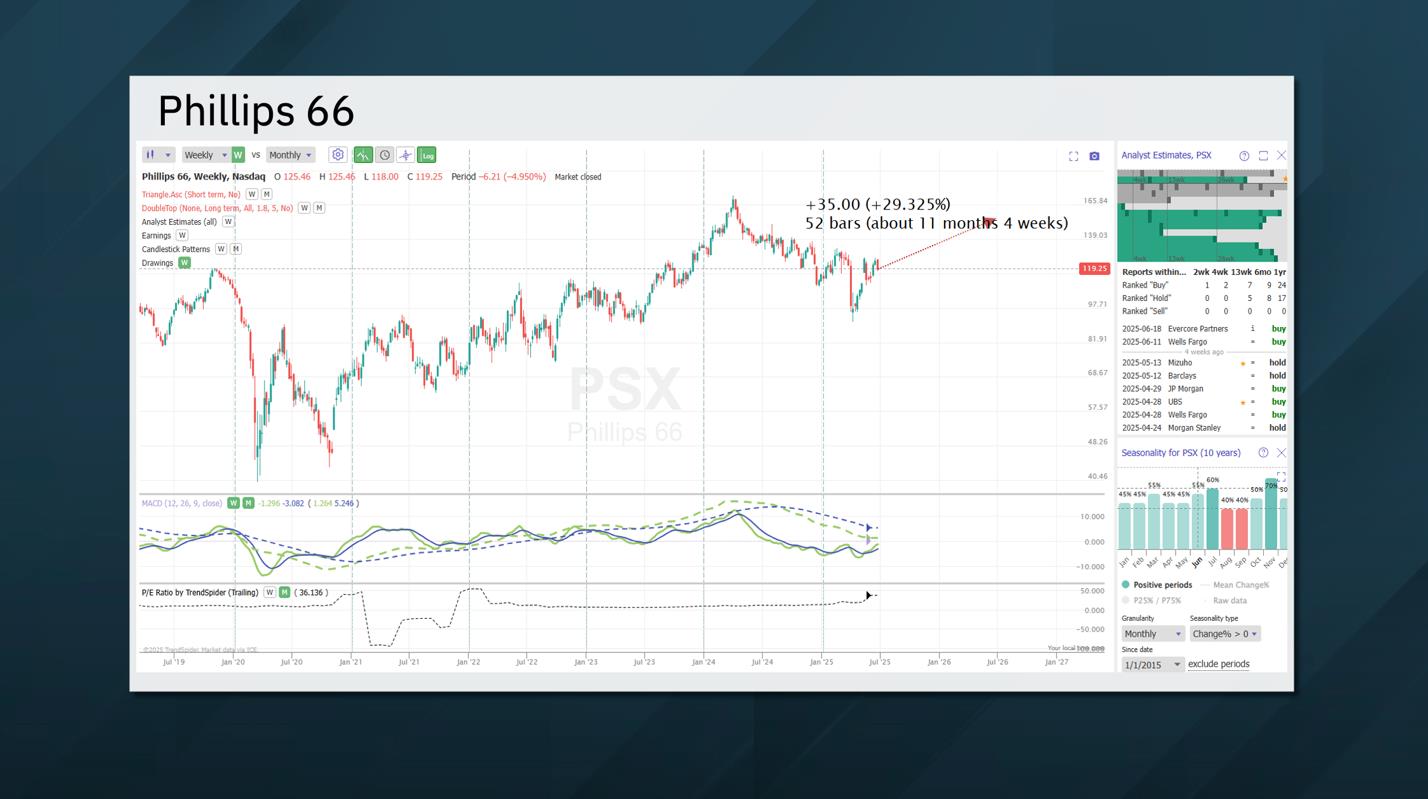The height and width of the screenshot is (799, 1428).
Task: Click the Ranked "Hold" row label
Action: click(1146, 298)
